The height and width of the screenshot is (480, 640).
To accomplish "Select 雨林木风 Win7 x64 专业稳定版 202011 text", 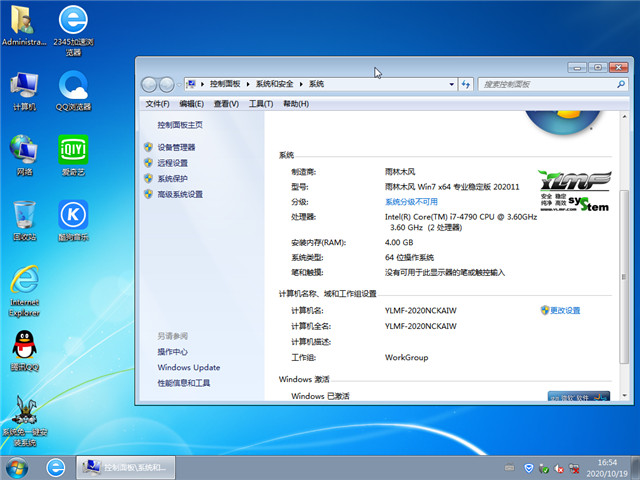I will [x=452, y=187].
